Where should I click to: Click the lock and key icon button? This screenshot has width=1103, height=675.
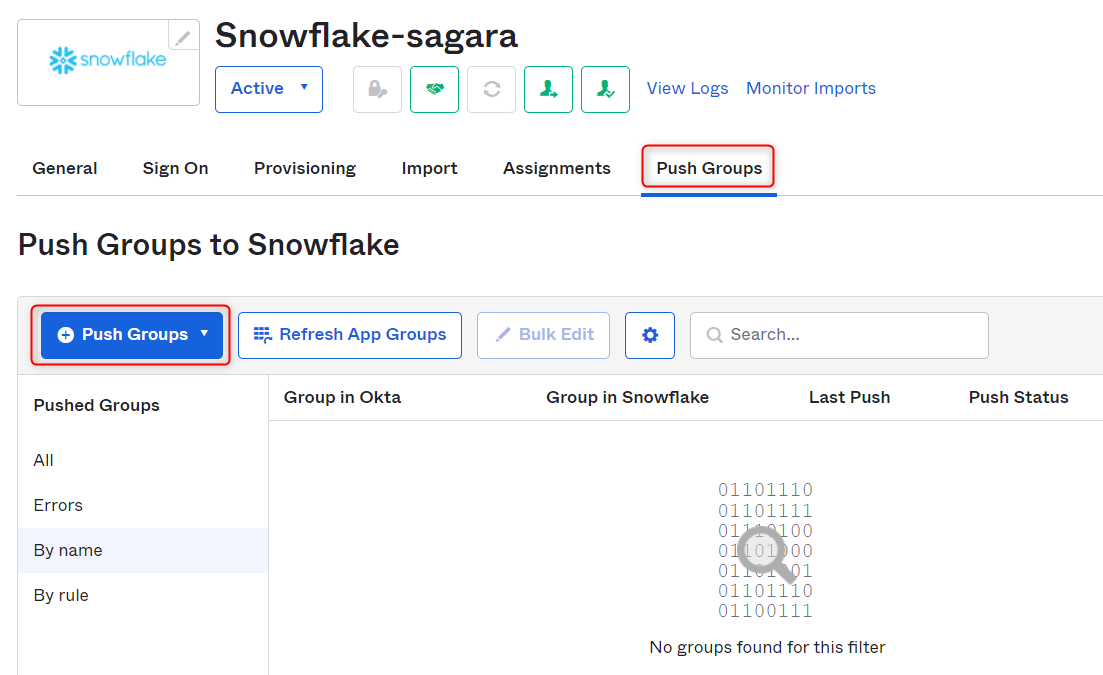tap(378, 89)
